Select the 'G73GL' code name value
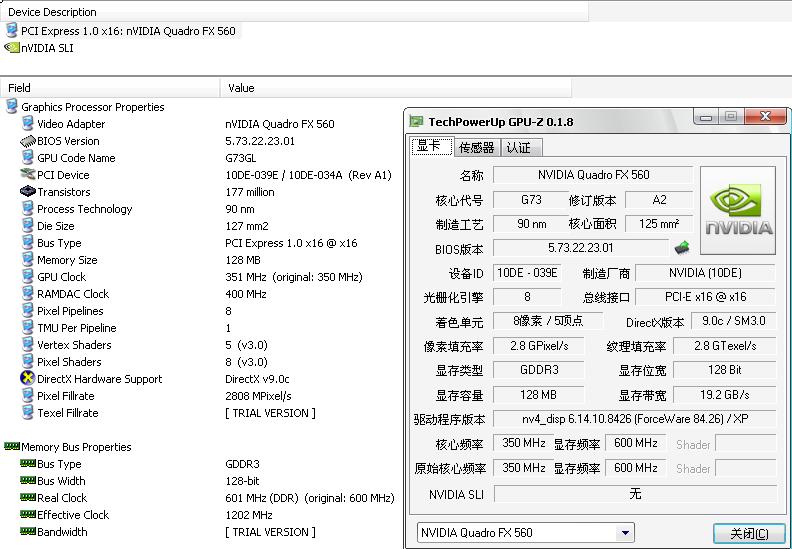This screenshot has width=792, height=549. click(x=240, y=158)
